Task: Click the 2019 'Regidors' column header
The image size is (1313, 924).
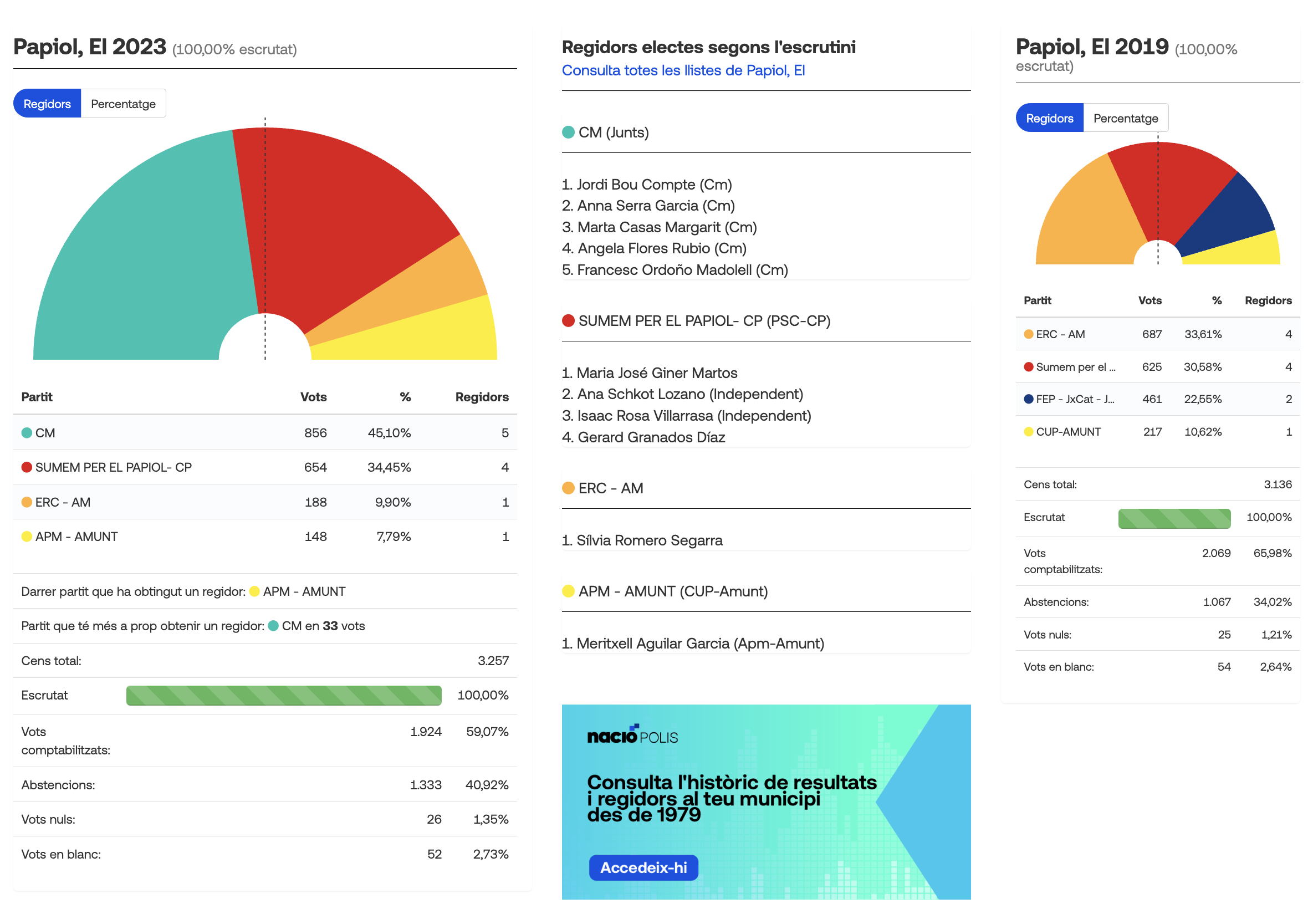Action: [x=1268, y=300]
